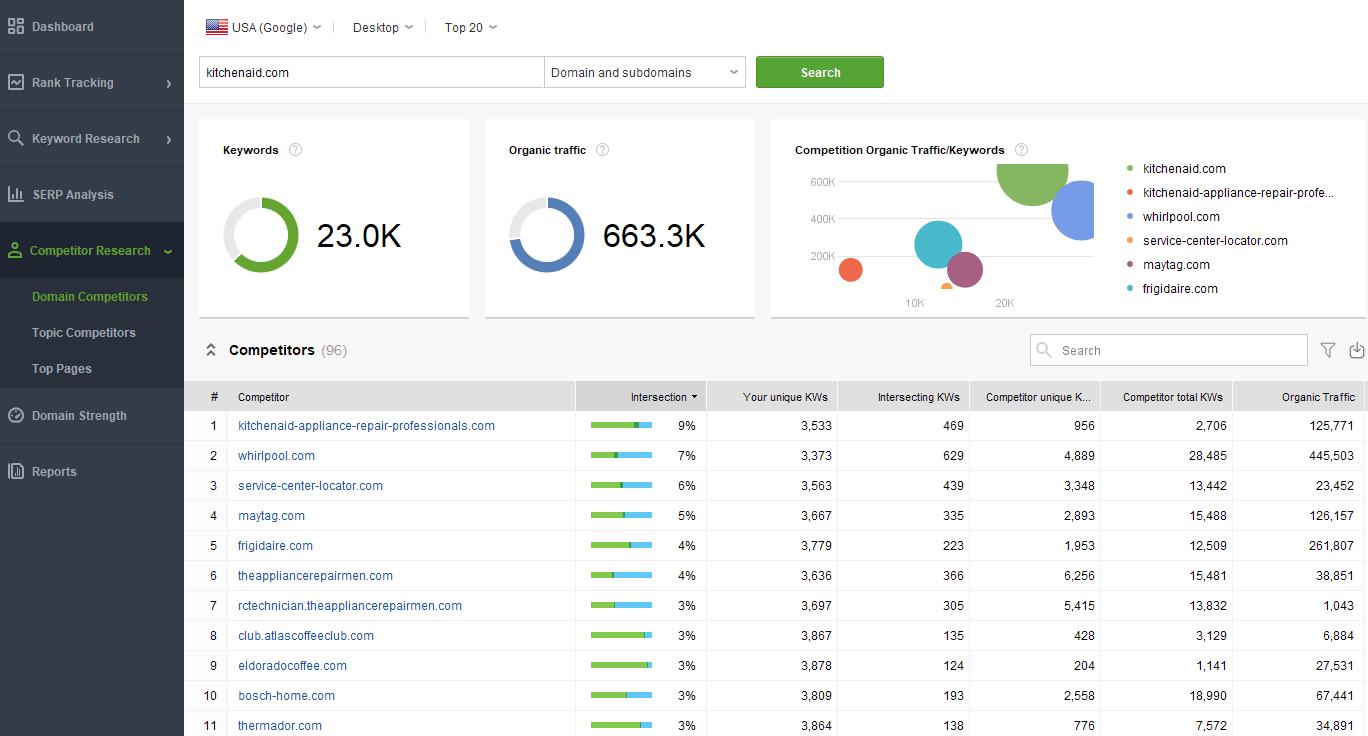
Task: Expand the Keyword Research submenu arrow
Action: [169, 139]
